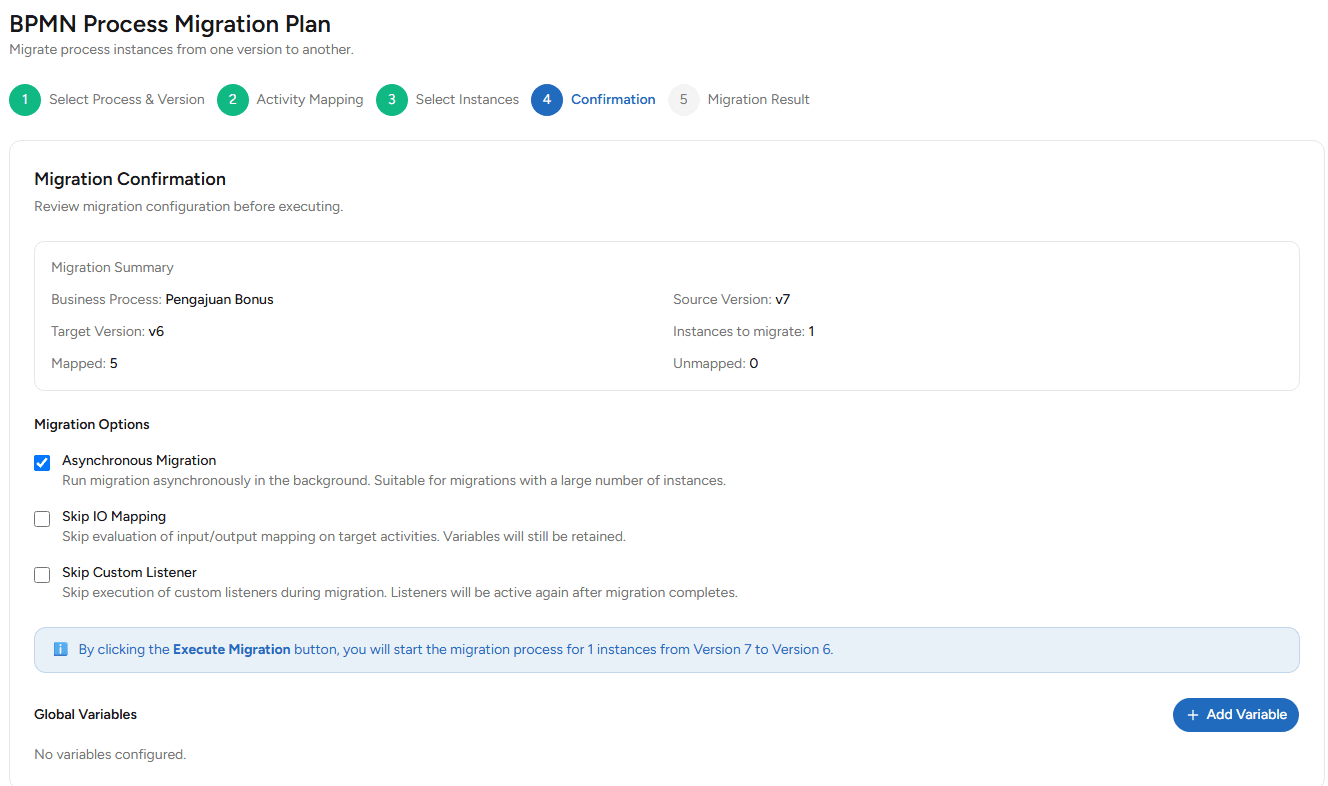Viewport: 1328px width, 786px height.
Task: Click the Migration Options heading
Action: tap(92, 424)
